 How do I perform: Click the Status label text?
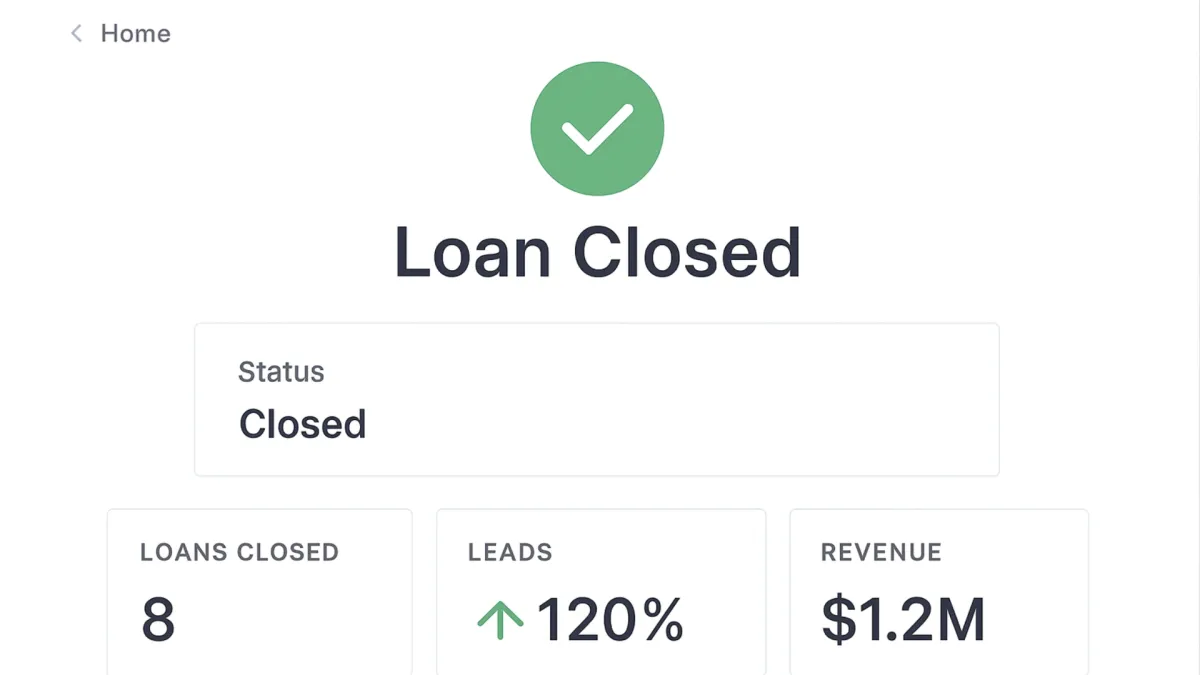(x=281, y=372)
